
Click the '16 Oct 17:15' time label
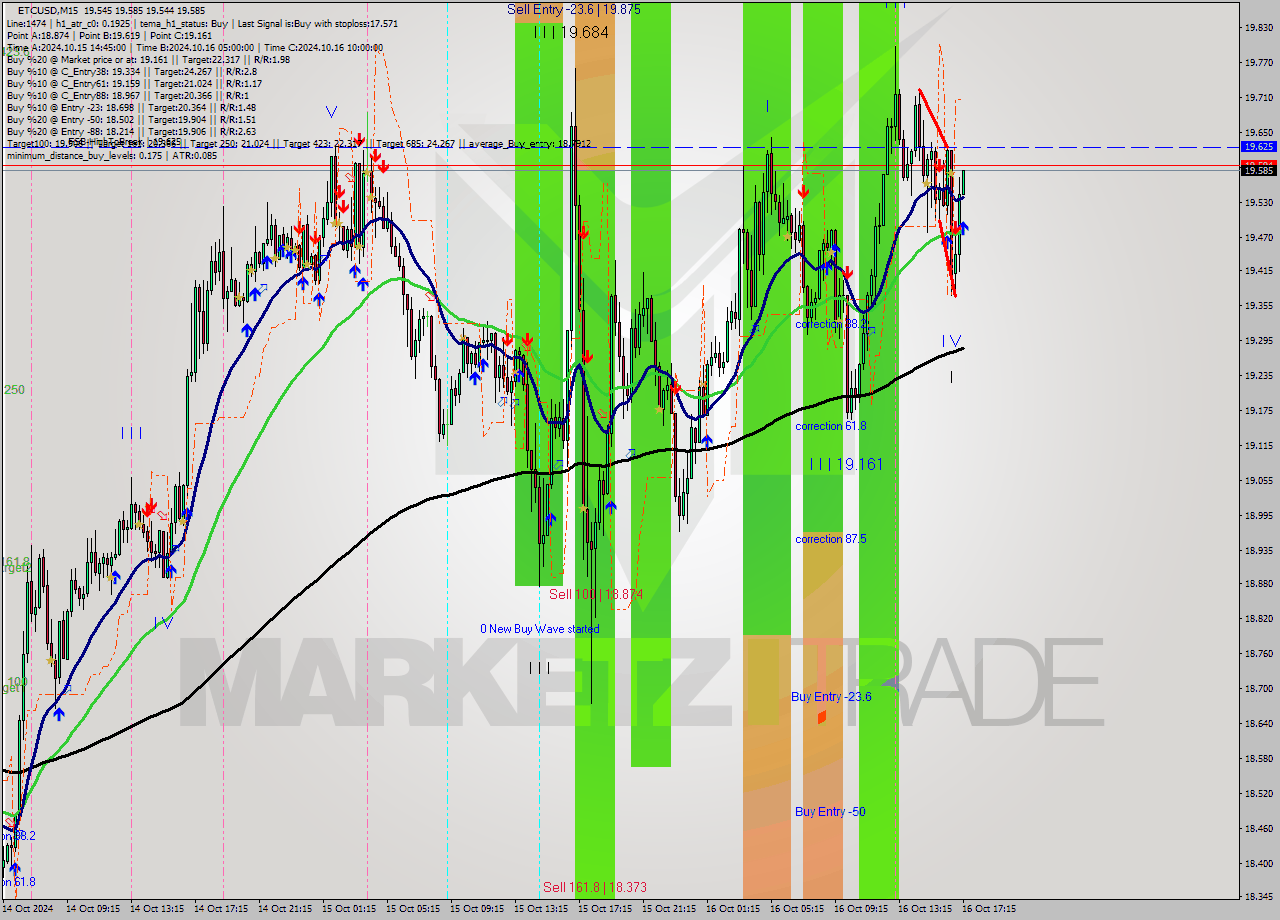pyautogui.click(x=989, y=909)
